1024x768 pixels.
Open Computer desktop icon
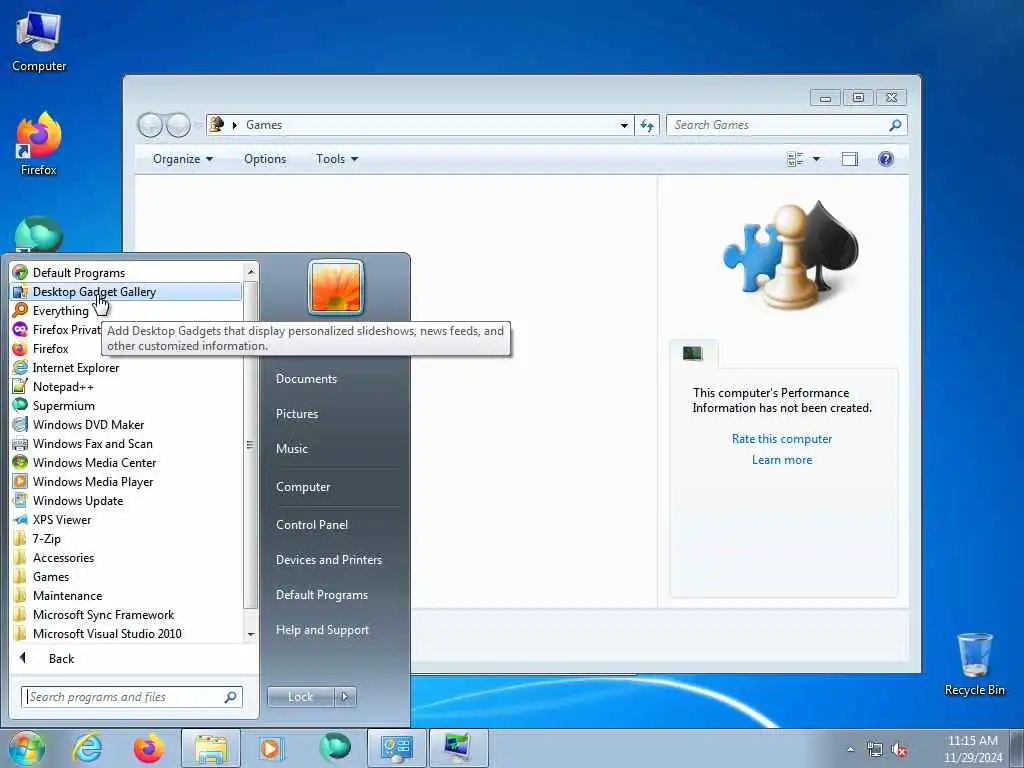(x=39, y=41)
